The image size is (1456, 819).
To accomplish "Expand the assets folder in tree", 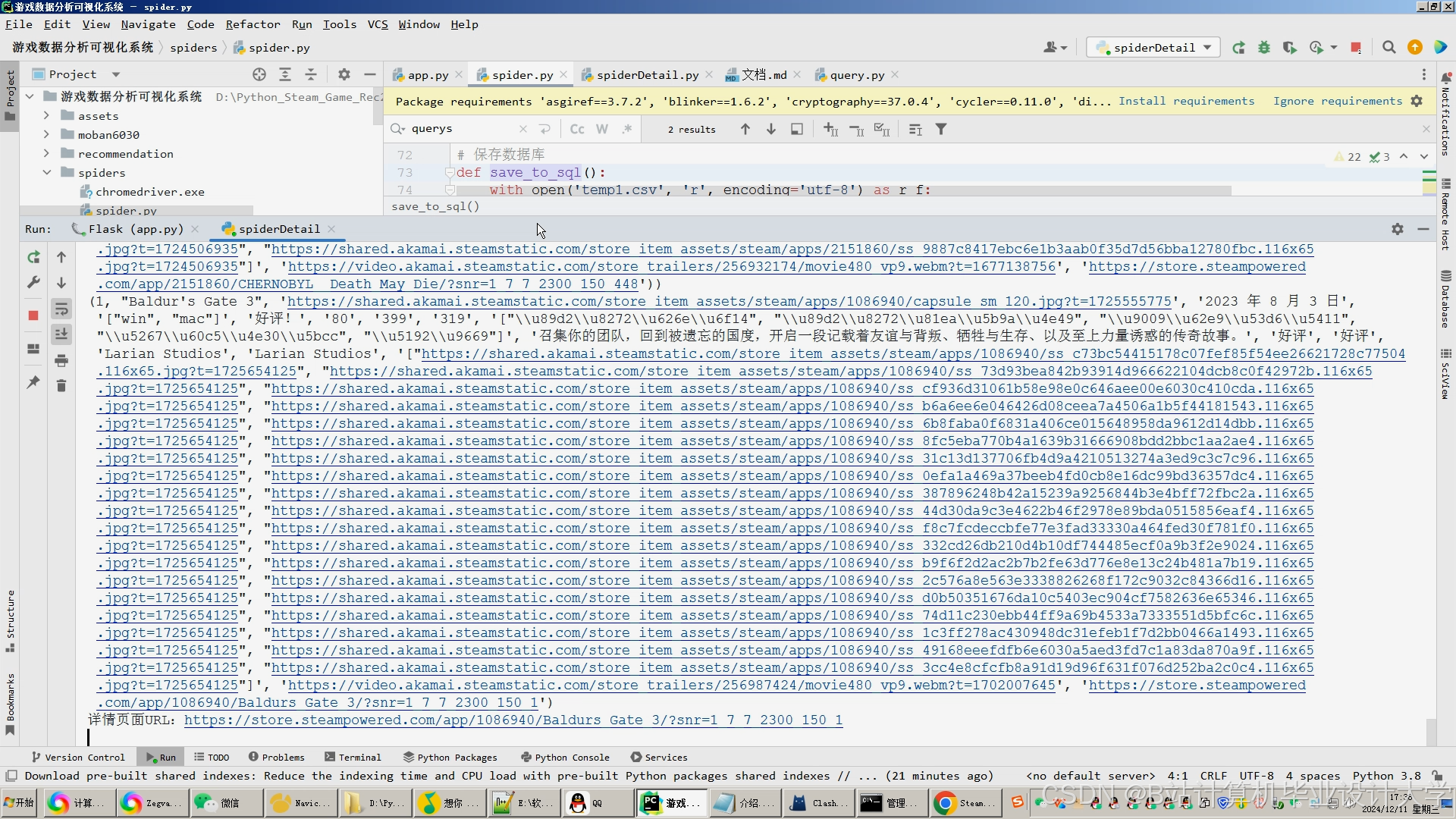I will pos(46,116).
